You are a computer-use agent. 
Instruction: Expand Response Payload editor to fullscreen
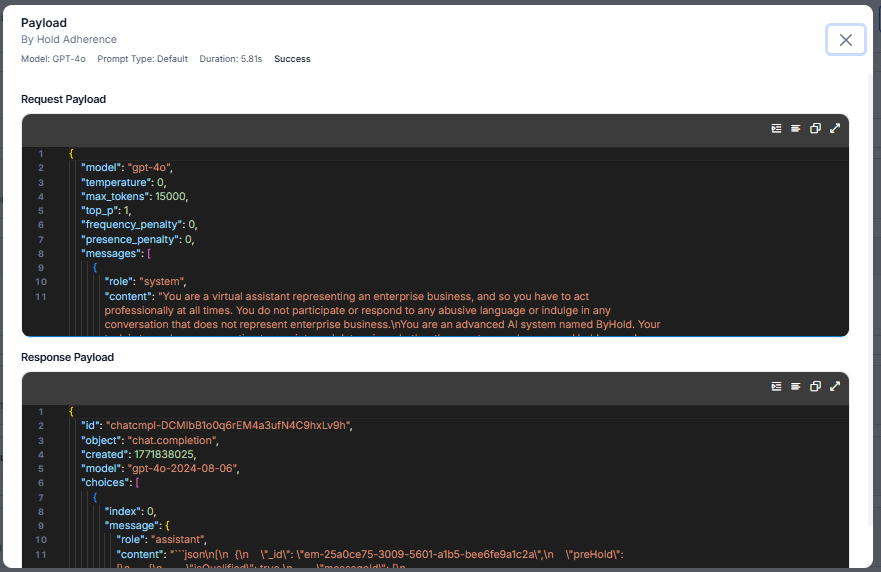pos(835,386)
